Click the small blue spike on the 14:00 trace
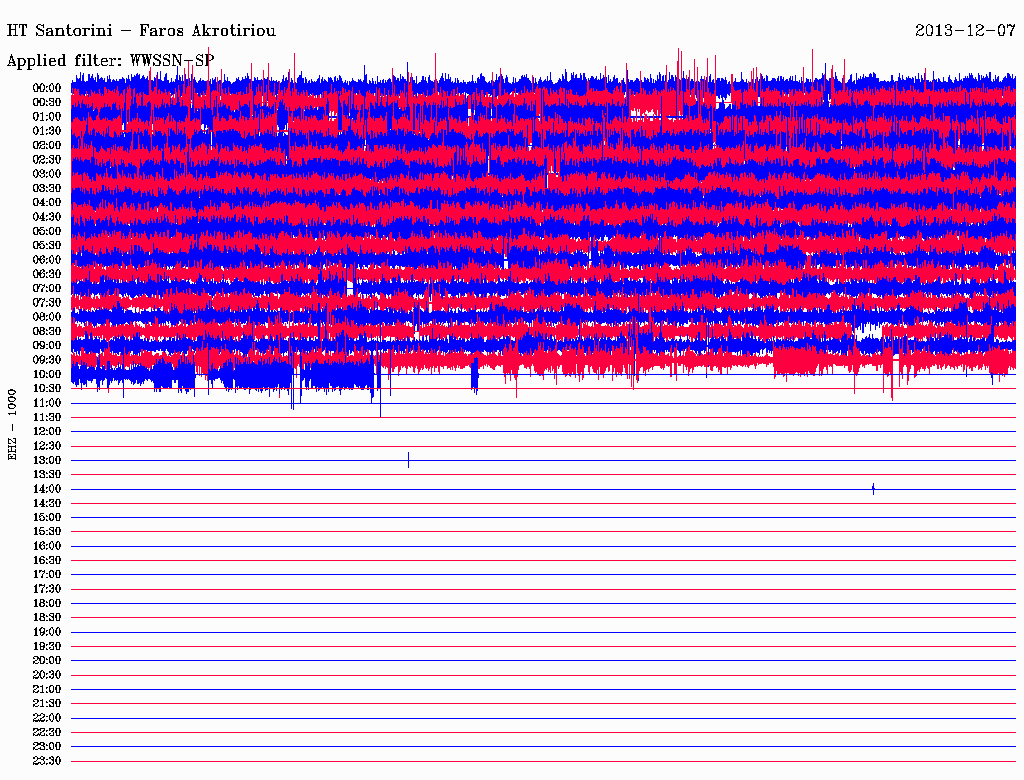This screenshot has width=1024, height=780. [x=873, y=488]
